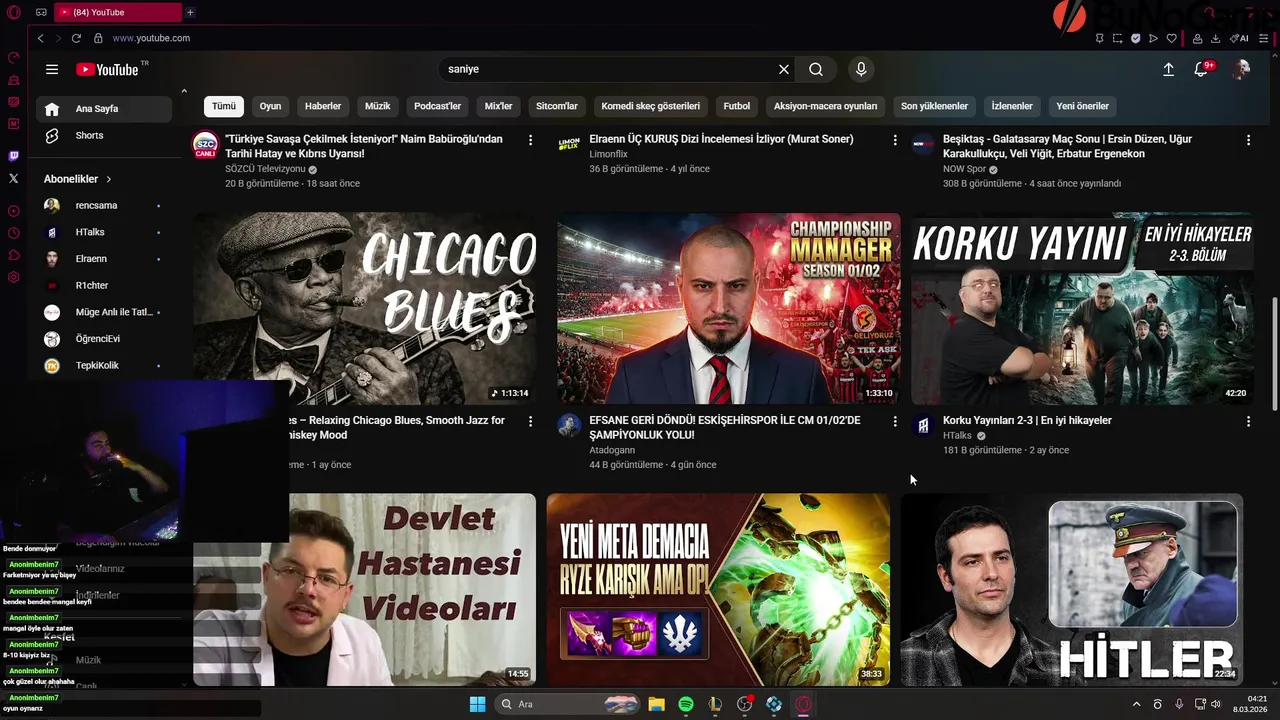This screenshot has height=720, width=1280.
Task: Click the Opera GX logo menu
Action: pyautogui.click(x=13, y=12)
